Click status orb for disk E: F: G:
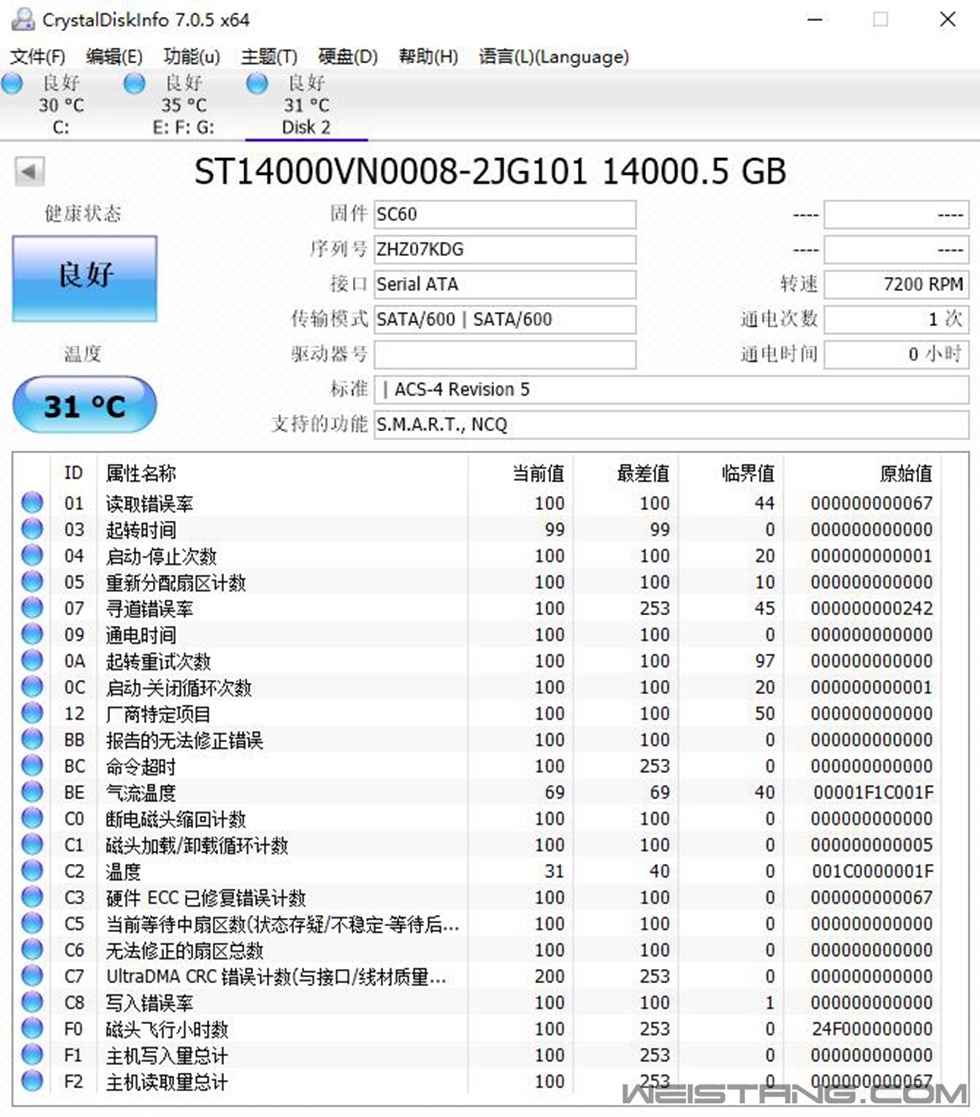Screen dimensions: 980x1117 tap(134, 83)
